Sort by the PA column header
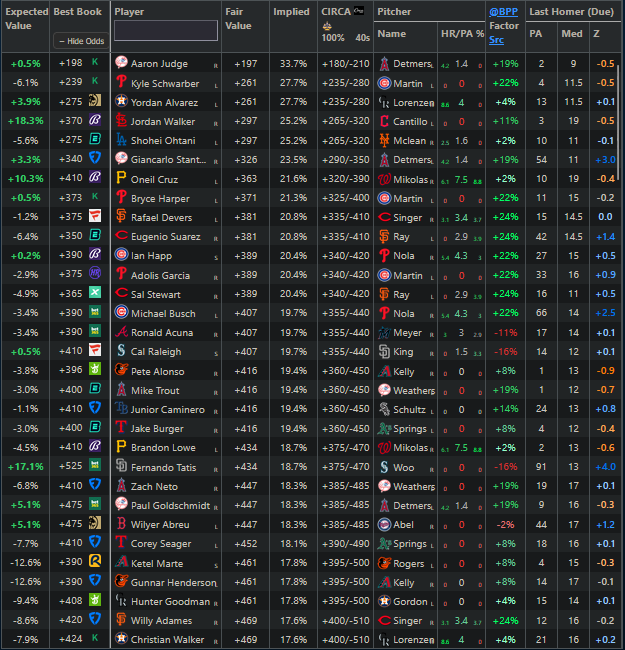 pos(535,34)
